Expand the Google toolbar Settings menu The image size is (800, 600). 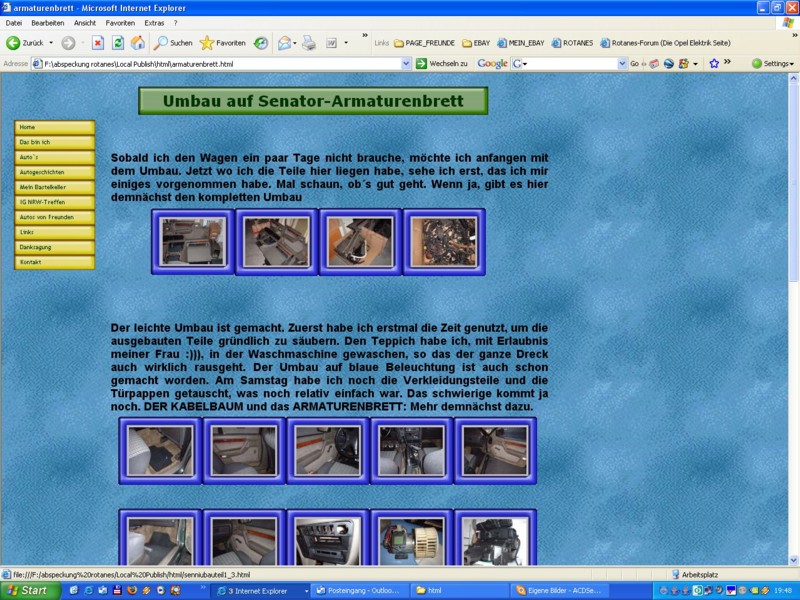pos(775,63)
